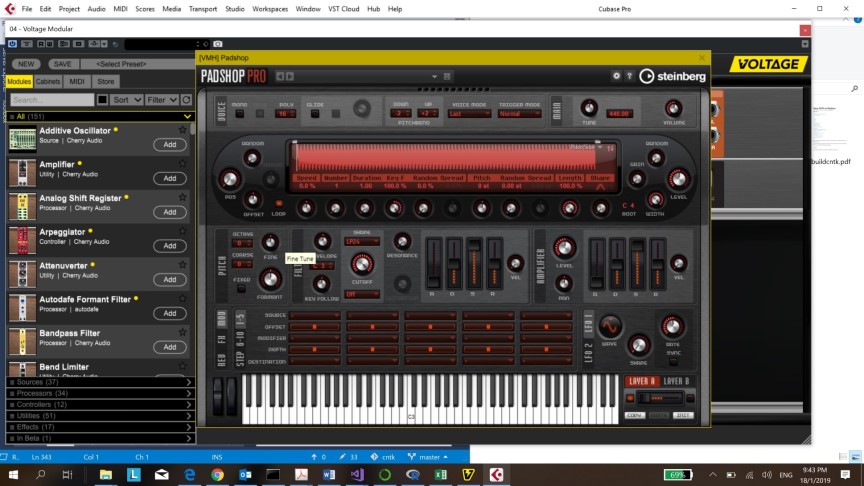Toggle the grain Loop button

click(279, 203)
